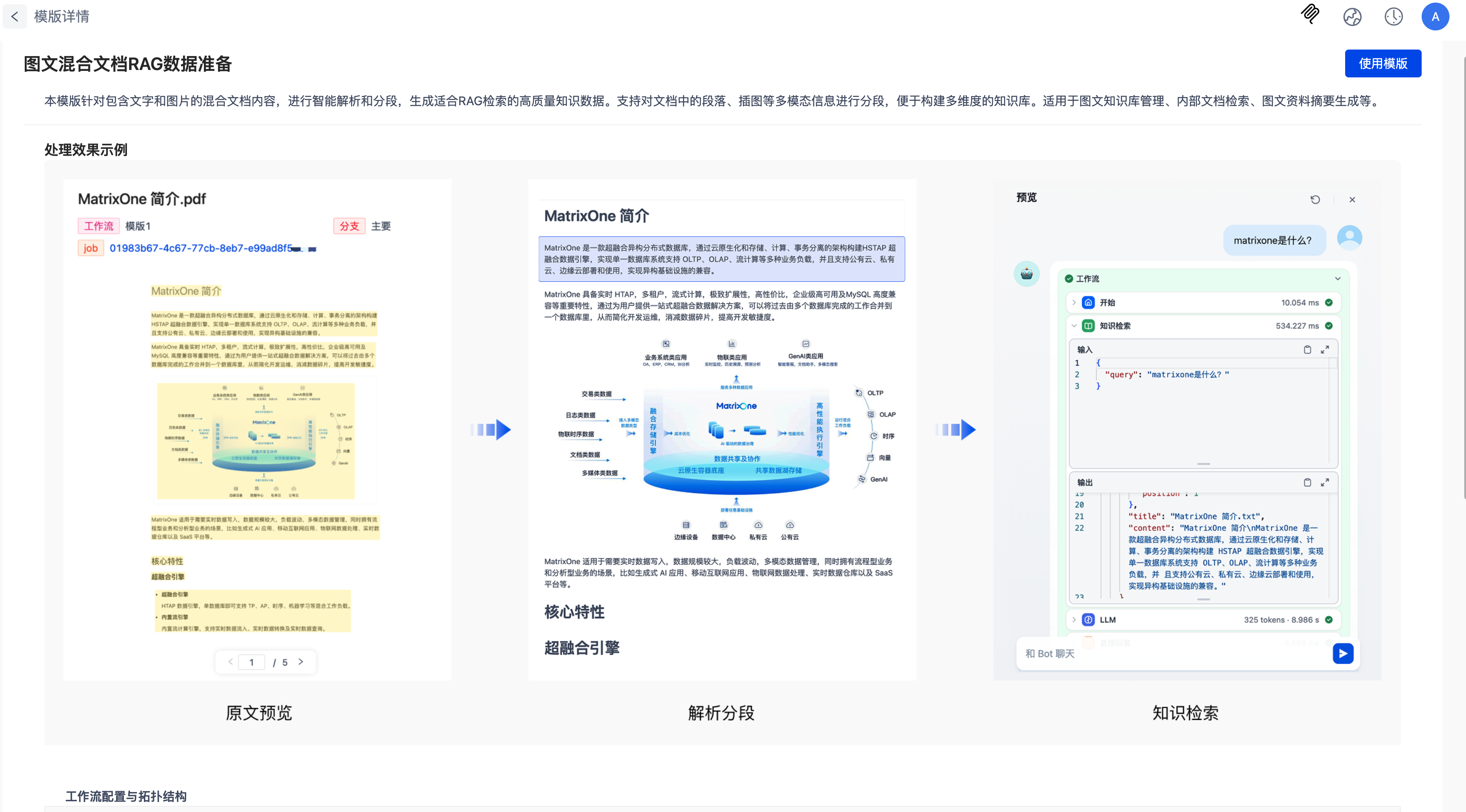Go back using the left arrow button
1466x812 pixels.
coord(15,17)
